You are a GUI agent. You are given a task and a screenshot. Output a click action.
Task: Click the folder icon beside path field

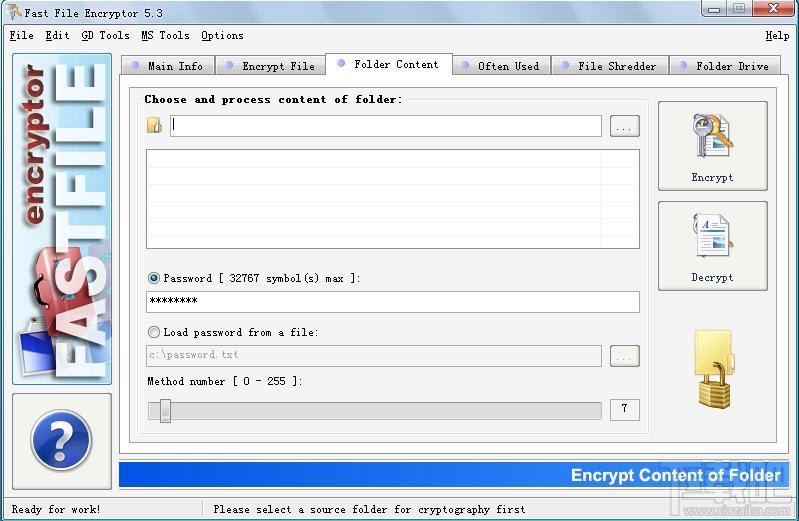click(154, 125)
